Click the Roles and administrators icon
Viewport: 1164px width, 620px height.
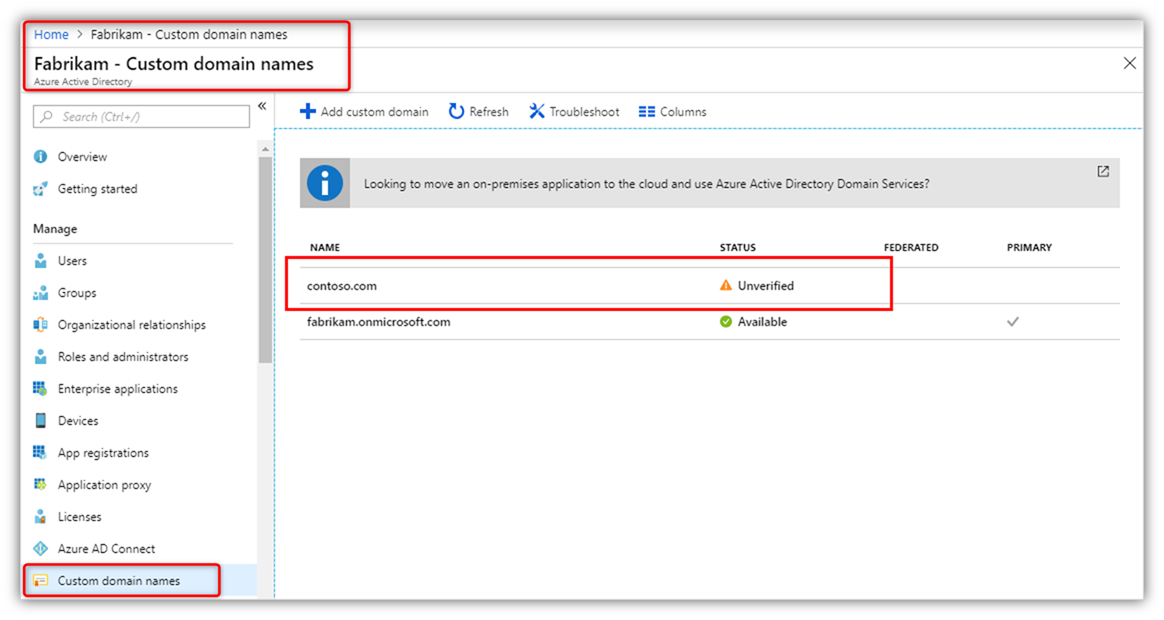click(41, 356)
